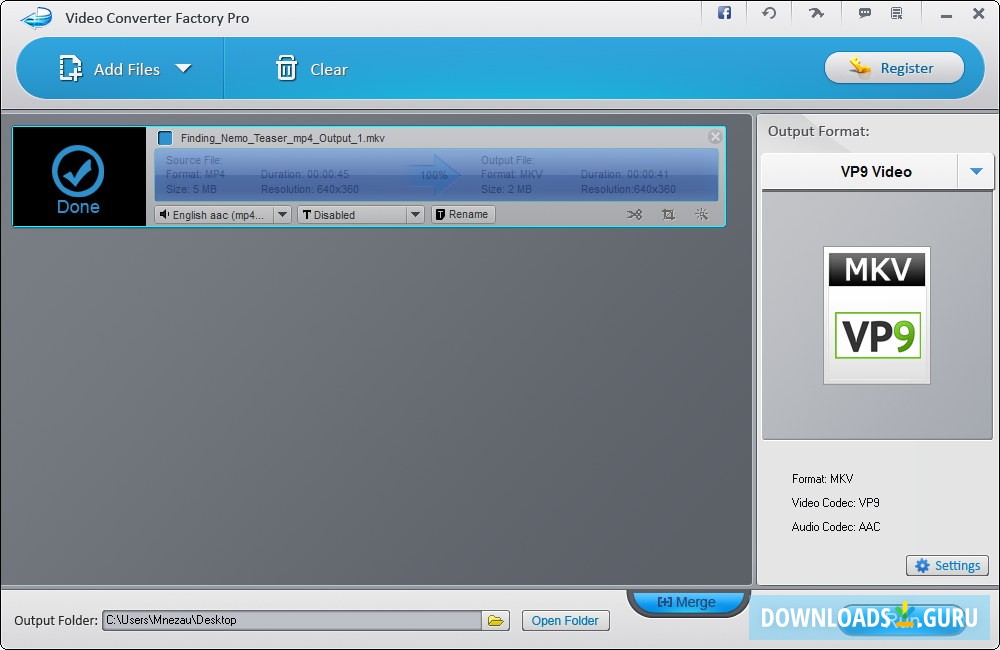The height and width of the screenshot is (650, 1000).
Task: Share via the Facebook icon
Action: [x=723, y=14]
